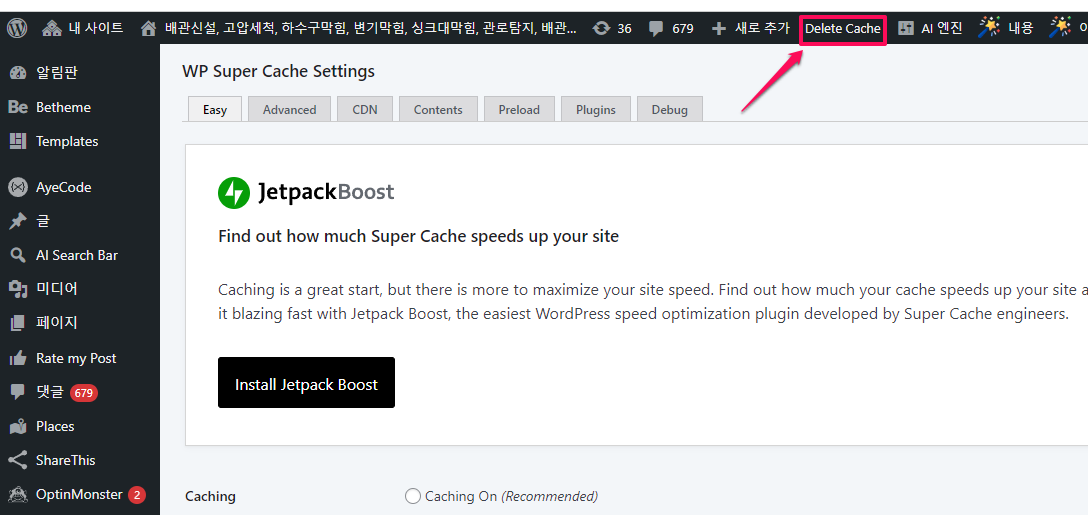Click the JetpackBoost wordmark text
The width and height of the screenshot is (1088, 515).
(x=326, y=192)
